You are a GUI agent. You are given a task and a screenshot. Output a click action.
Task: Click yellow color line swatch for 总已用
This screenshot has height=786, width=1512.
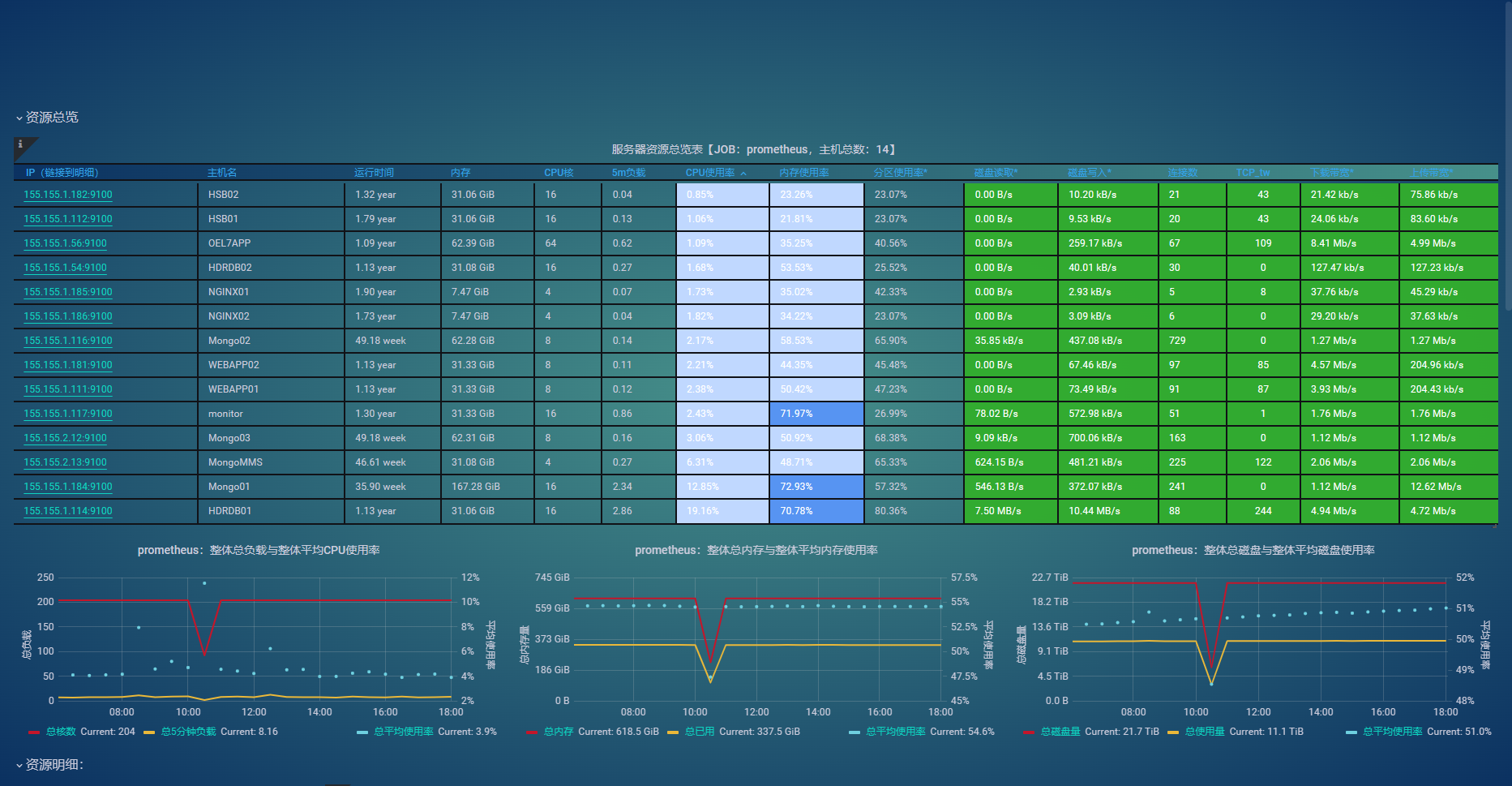(x=673, y=732)
